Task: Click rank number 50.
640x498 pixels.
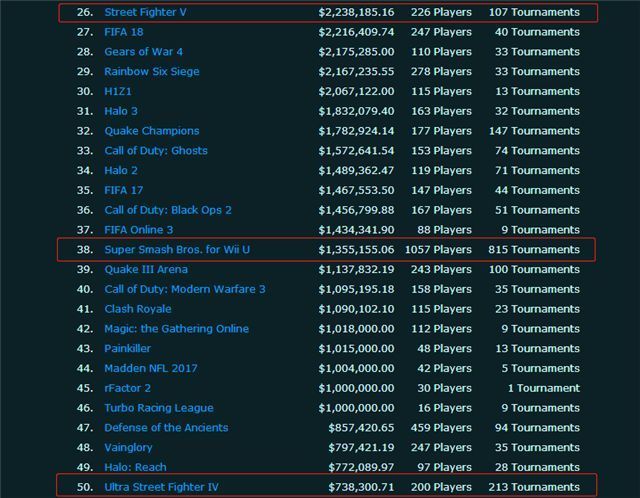Action: (85, 487)
